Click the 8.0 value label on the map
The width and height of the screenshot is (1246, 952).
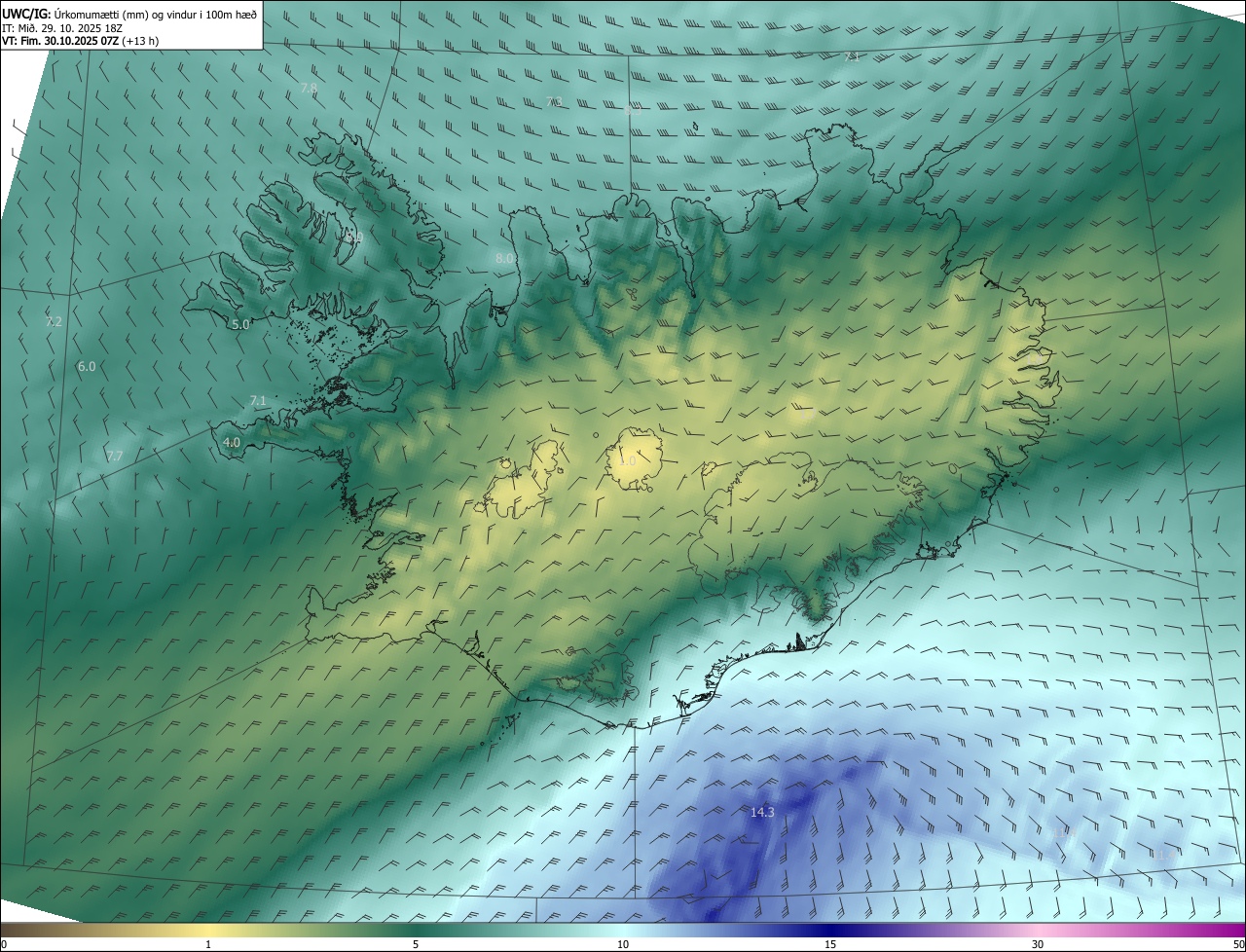click(504, 259)
